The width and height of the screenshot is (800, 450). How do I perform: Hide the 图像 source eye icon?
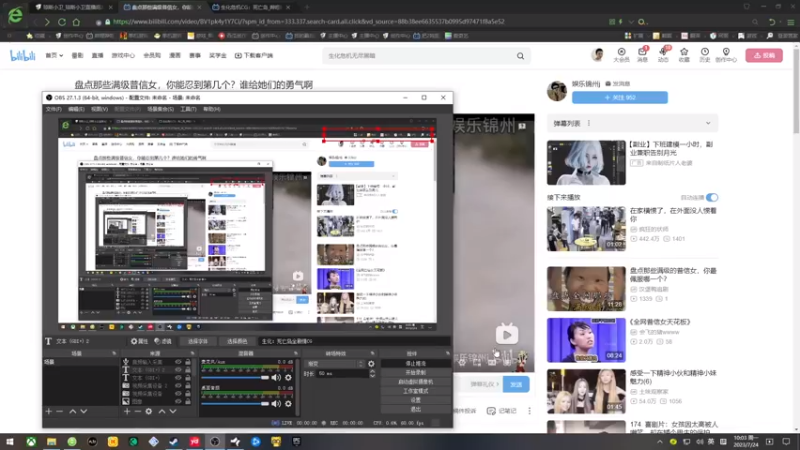[178, 402]
